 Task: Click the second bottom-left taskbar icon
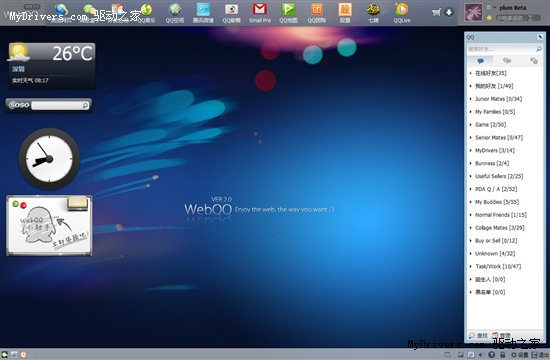pyautogui.click(x=14, y=354)
